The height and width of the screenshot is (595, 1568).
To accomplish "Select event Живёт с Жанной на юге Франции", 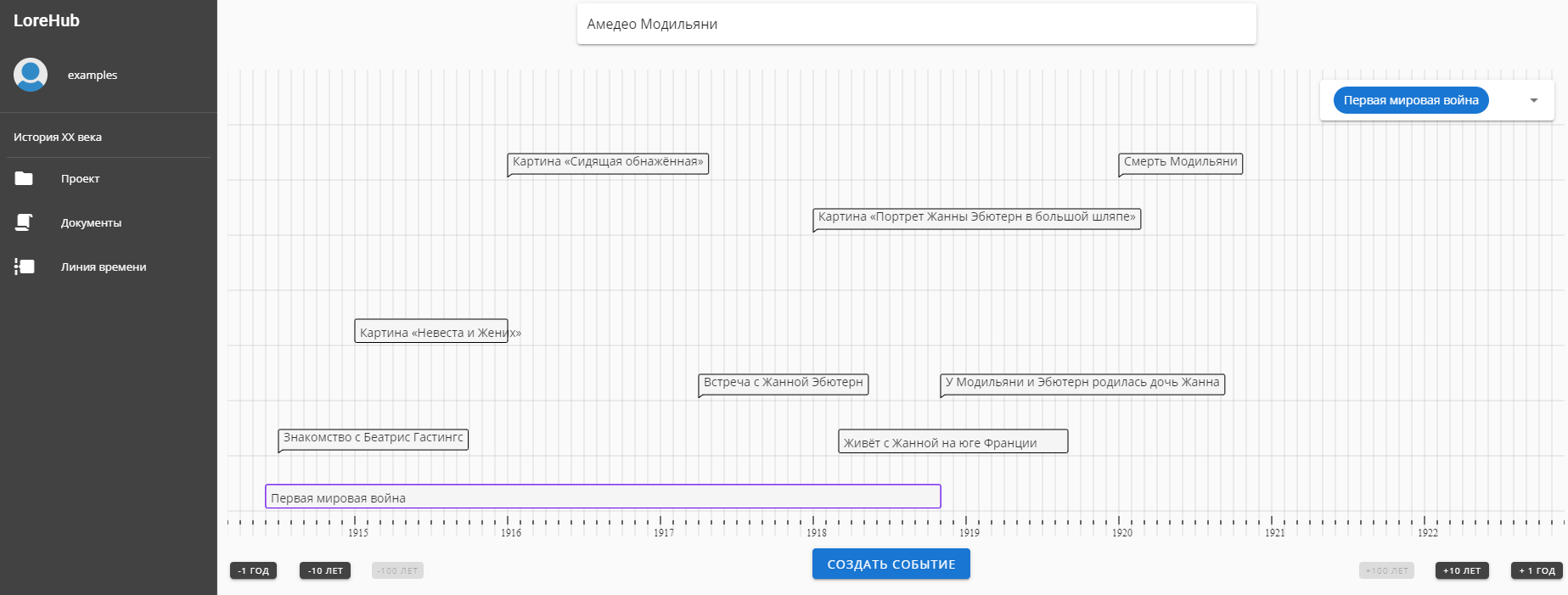I will click(953, 441).
